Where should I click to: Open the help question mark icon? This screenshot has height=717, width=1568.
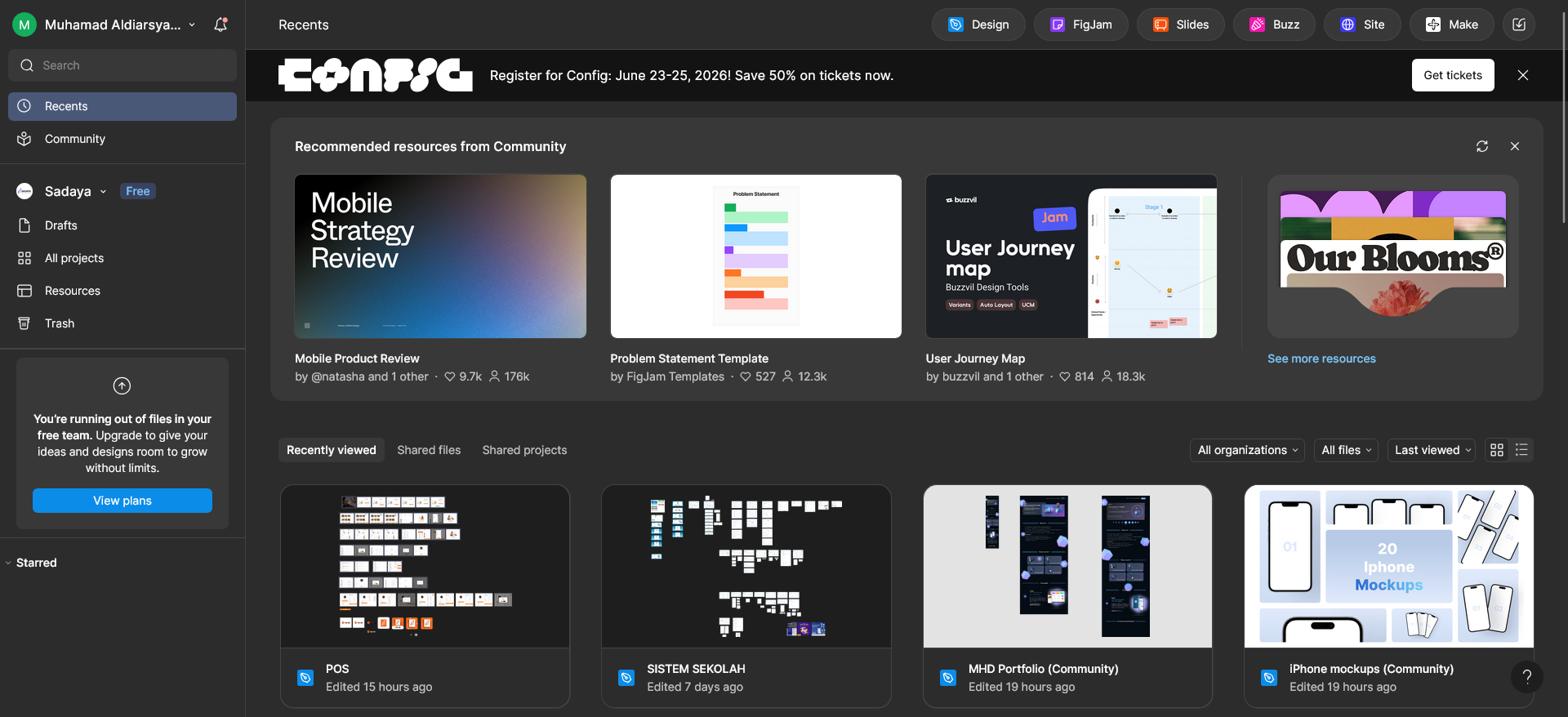(1526, 676)
